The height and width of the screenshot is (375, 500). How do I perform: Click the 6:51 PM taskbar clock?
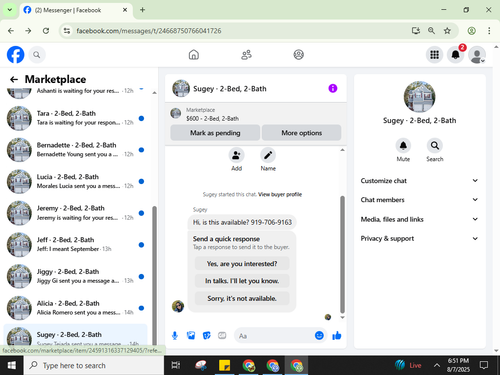[458, 365]
